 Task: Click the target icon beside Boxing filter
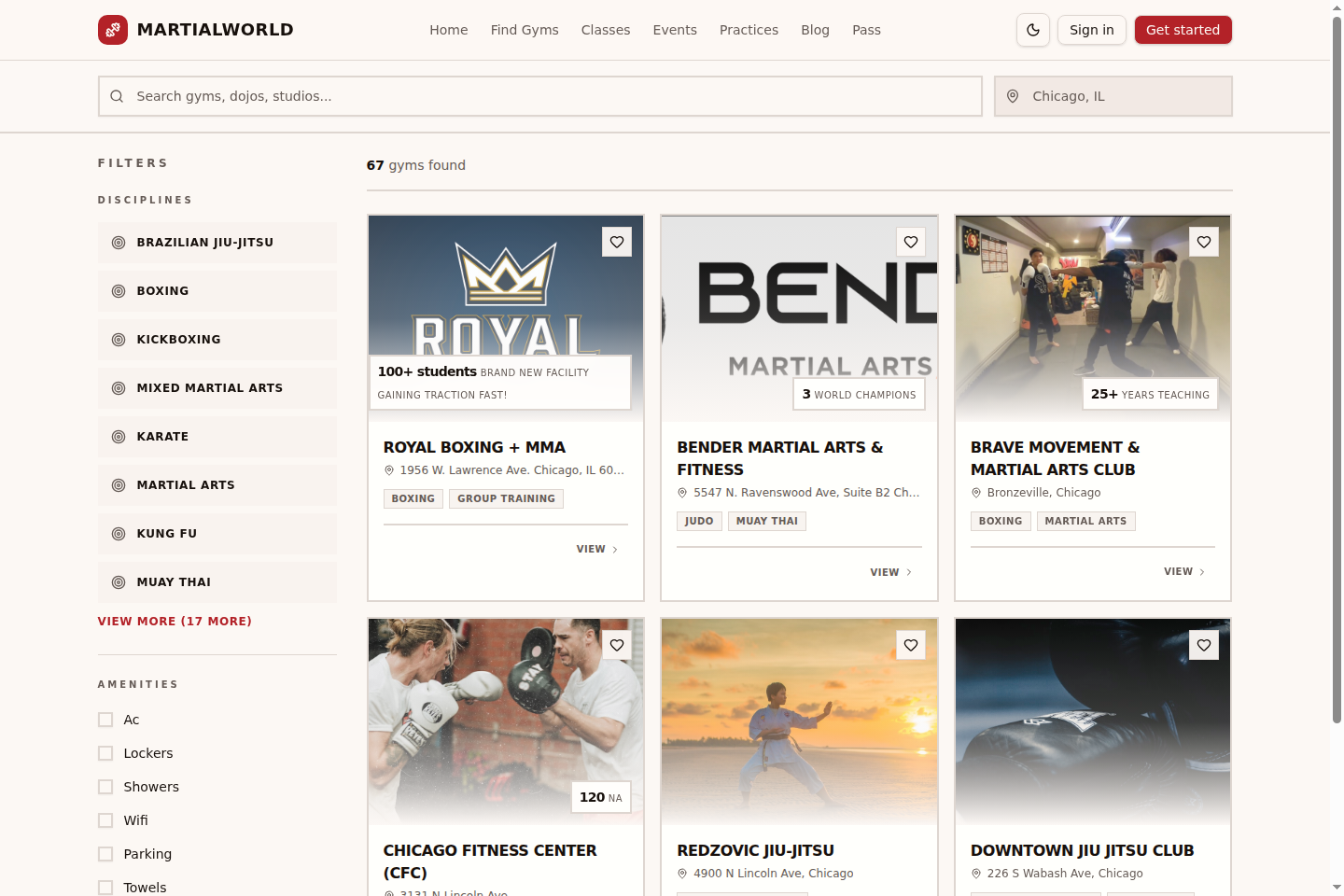(119, 291)
